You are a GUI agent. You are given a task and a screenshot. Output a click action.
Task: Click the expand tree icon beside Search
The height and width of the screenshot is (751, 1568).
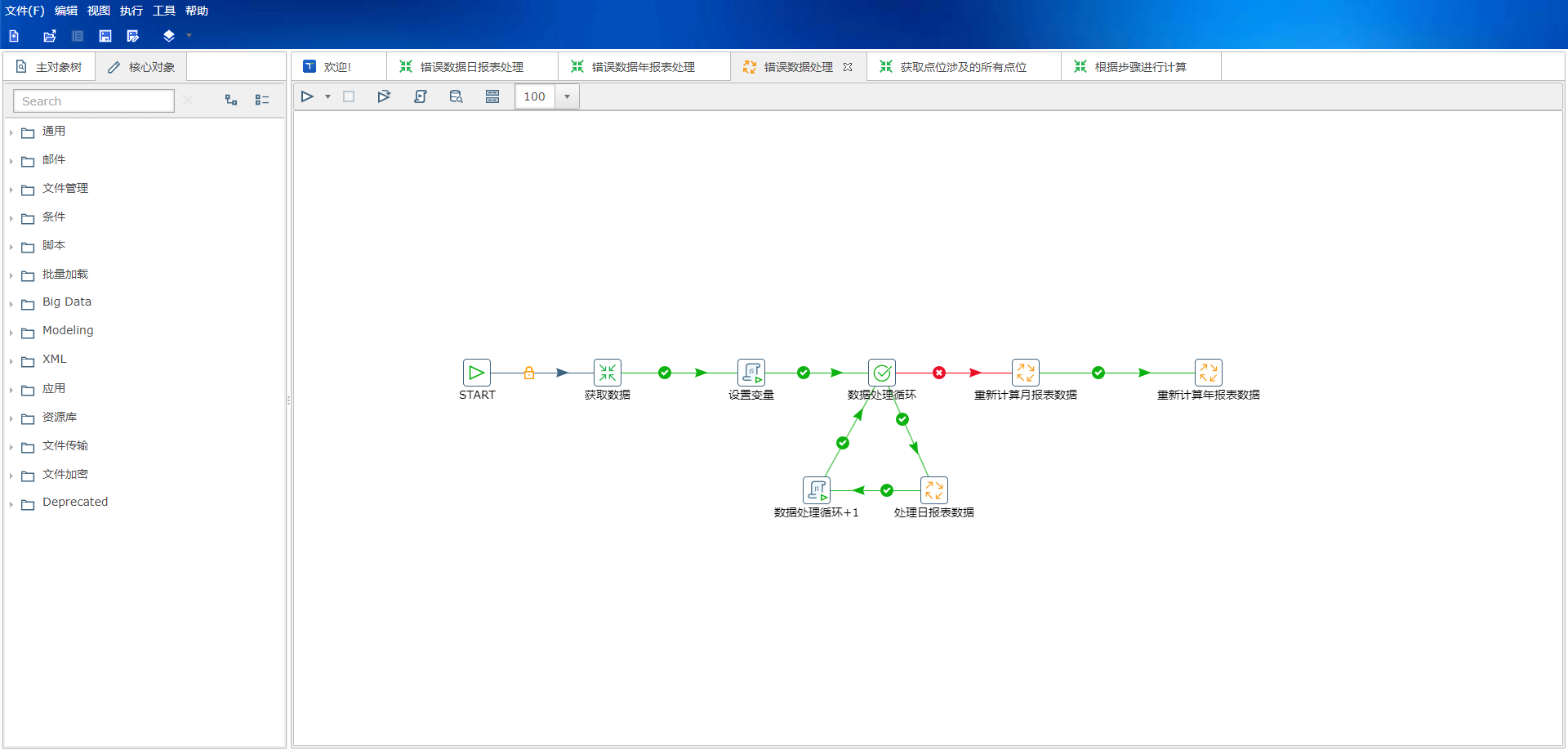pyautogui.click(x=231, y=100)
